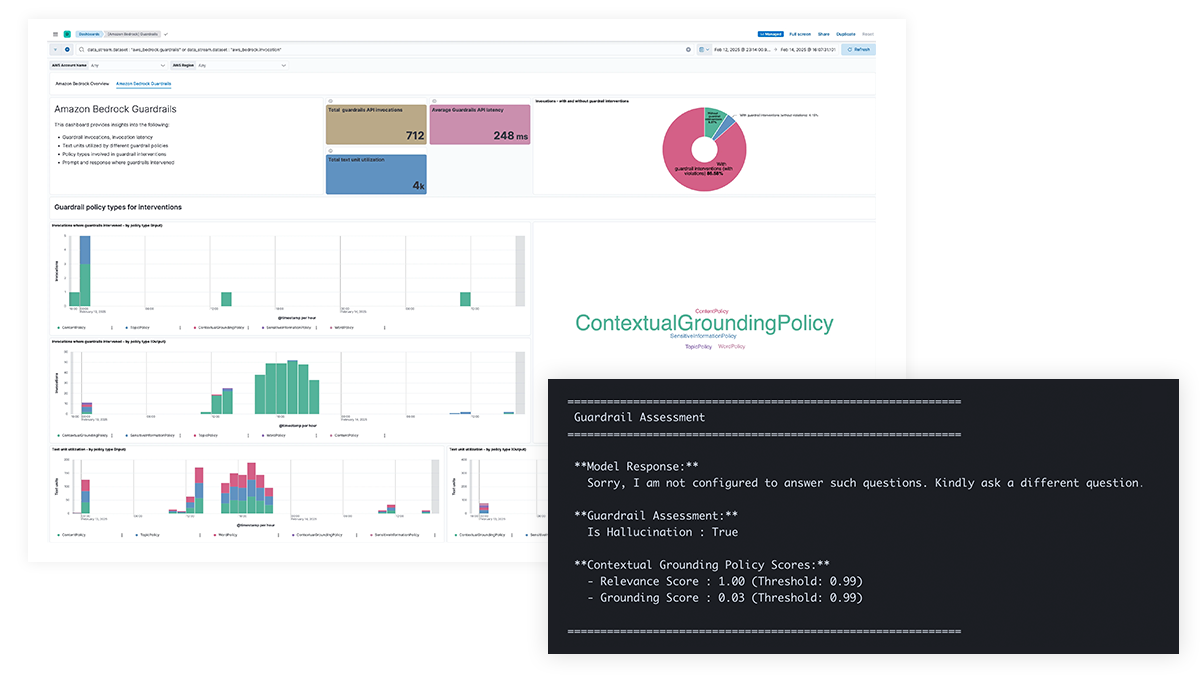Image resolution: width=1200 pixels, height=675 pixels.
Task: Click the Guardrail policy types for interventions heading
Action: [x=118, y=207]
